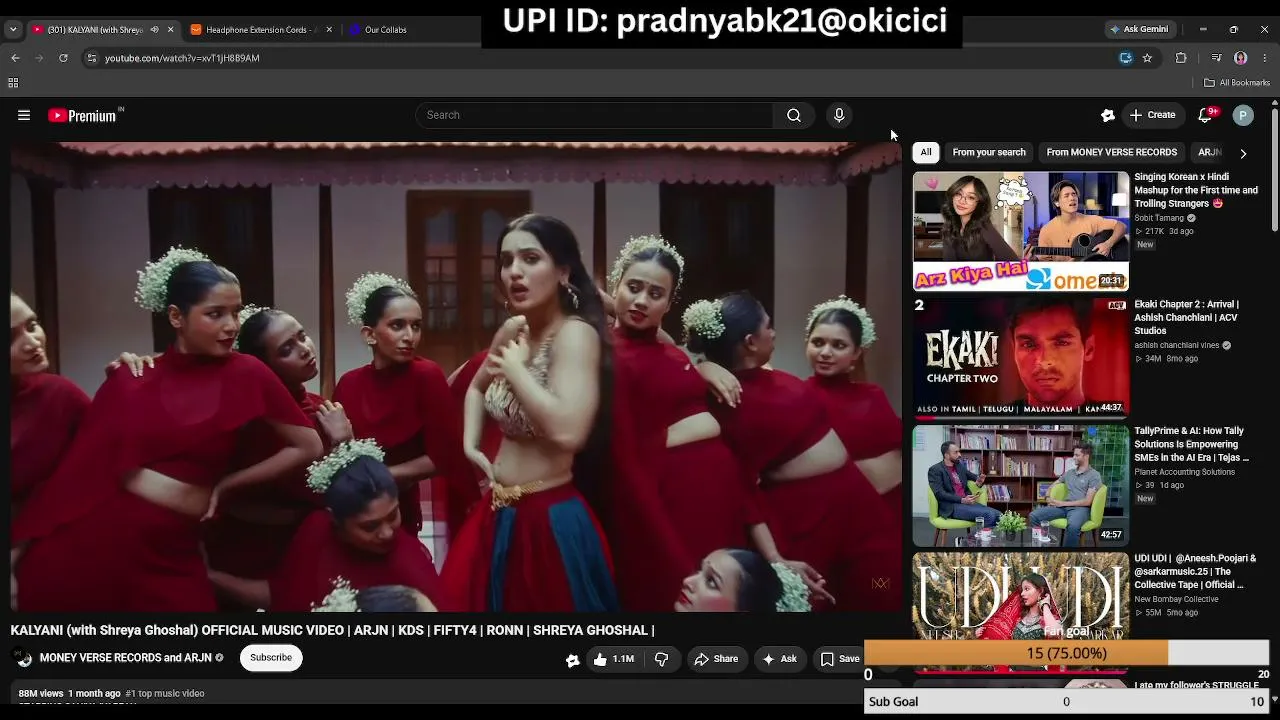Select the All filter chip
The width and height of the screenshot is (1280, 720).
pos(926,152)
